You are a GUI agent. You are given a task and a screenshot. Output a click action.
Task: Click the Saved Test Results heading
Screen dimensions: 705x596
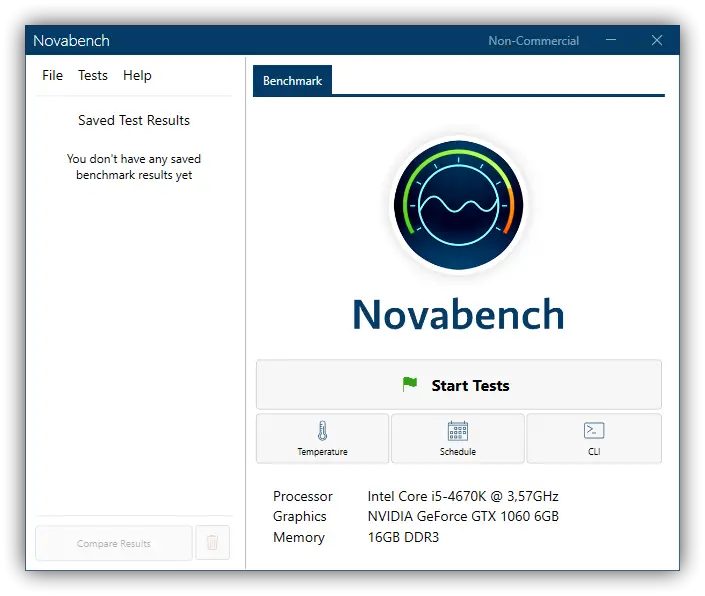134,120
